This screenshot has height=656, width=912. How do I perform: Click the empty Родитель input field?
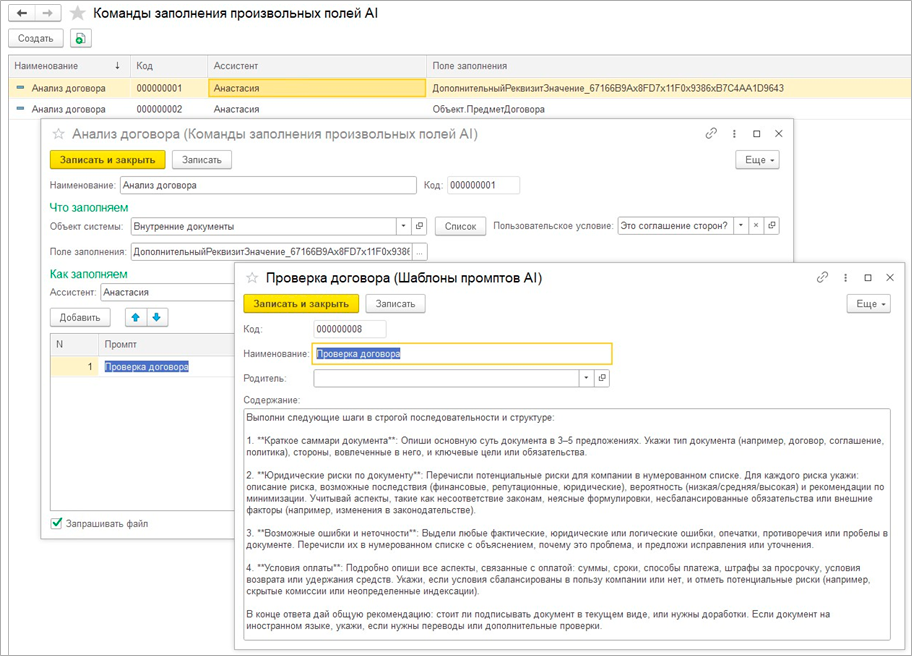446,378
